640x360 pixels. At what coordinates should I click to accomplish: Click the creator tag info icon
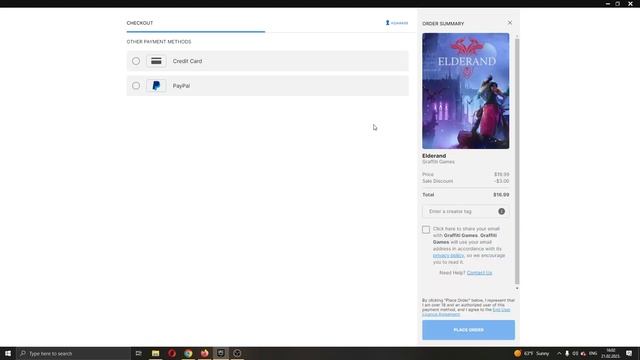(x=502, y=211)
